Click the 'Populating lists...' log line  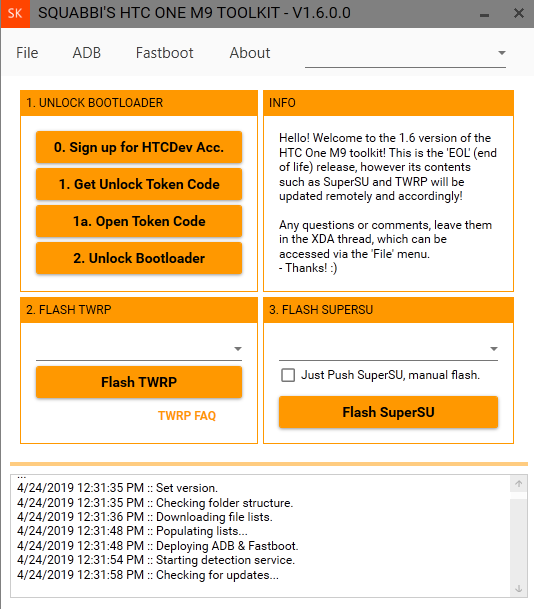point(132,531)
